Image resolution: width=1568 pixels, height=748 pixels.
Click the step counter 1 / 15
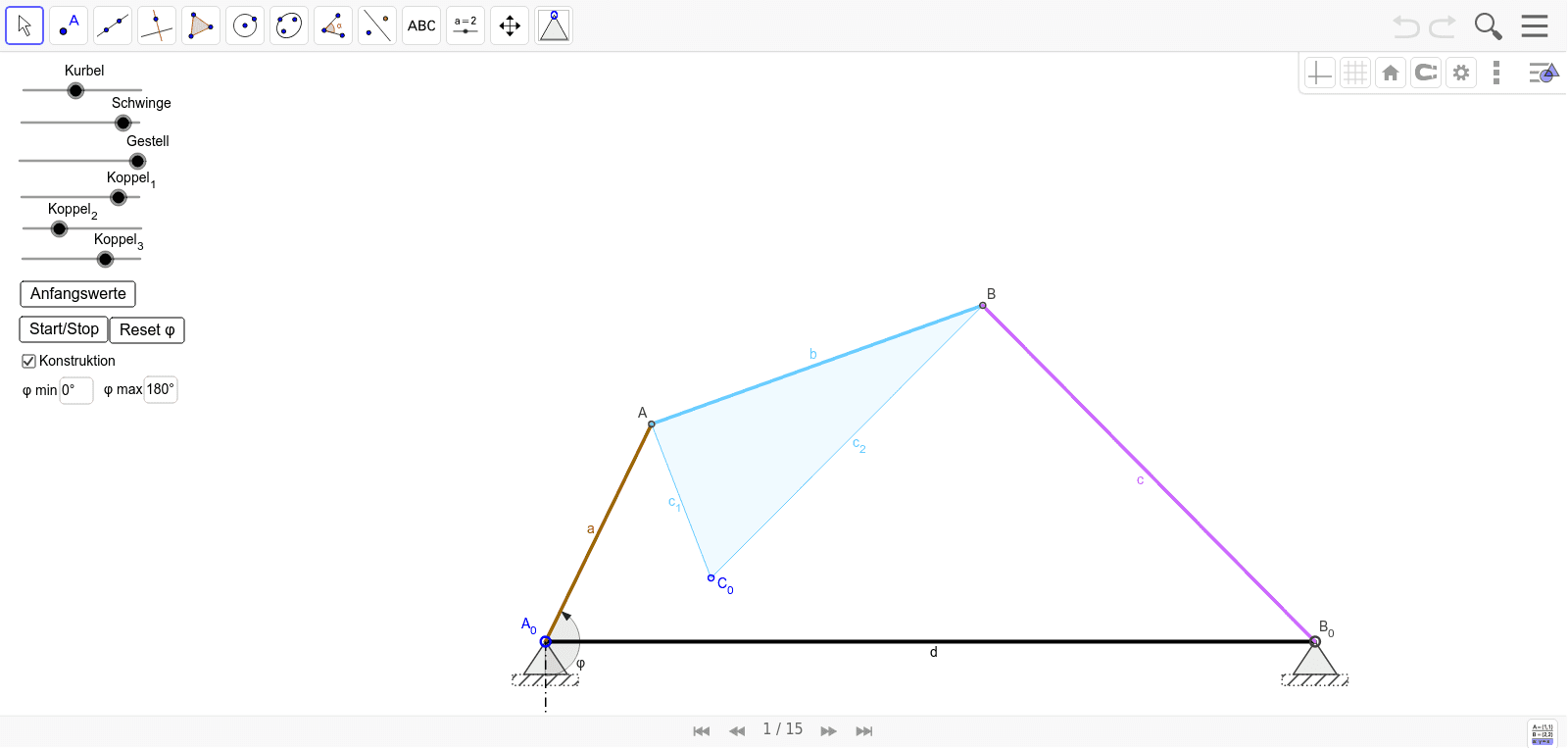[783, 729]
